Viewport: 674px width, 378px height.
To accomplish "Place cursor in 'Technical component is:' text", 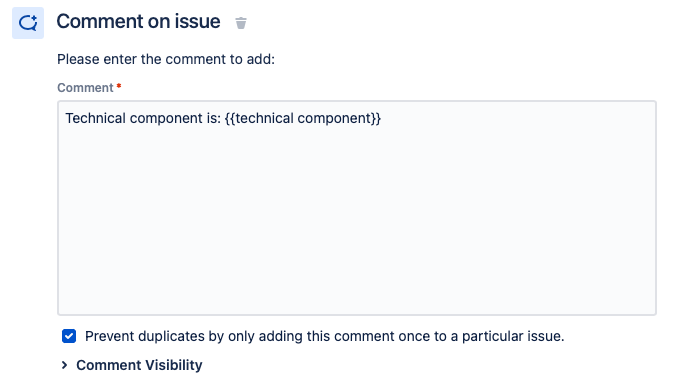I will tap(143, 118).
